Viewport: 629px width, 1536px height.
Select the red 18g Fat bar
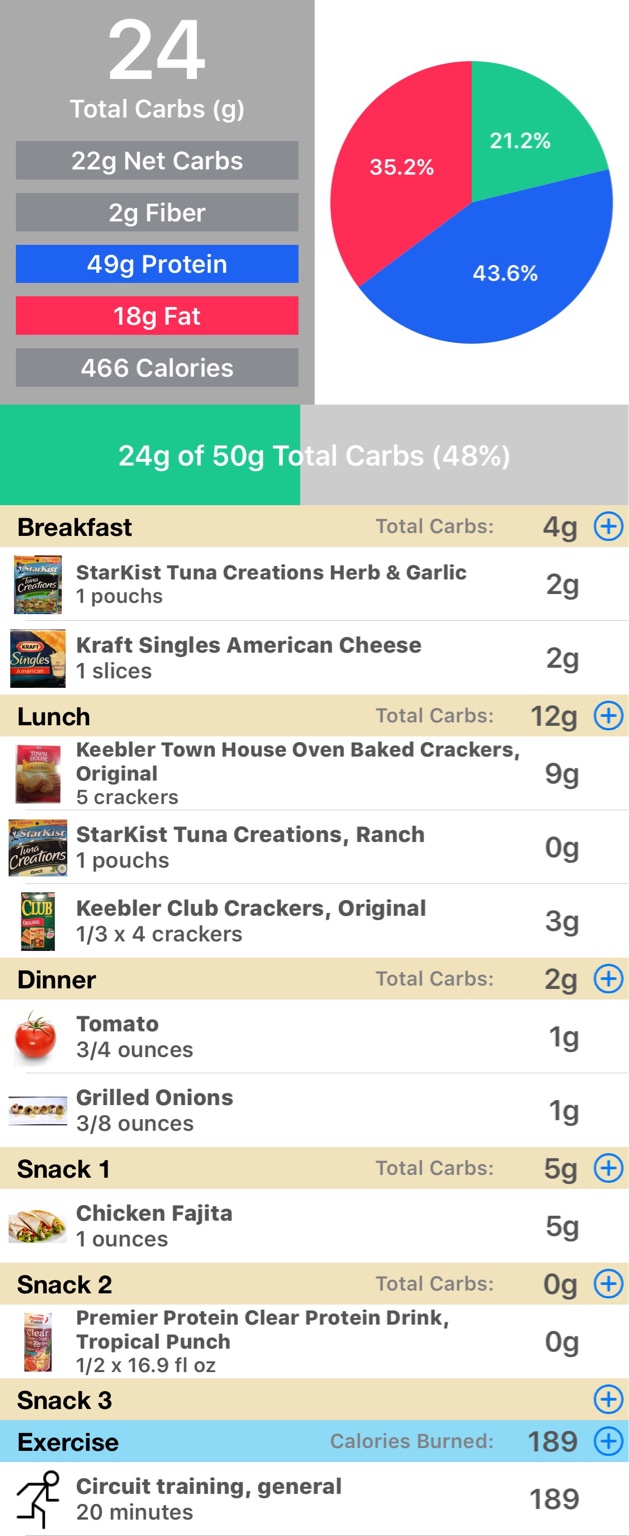tap(157, 316)
